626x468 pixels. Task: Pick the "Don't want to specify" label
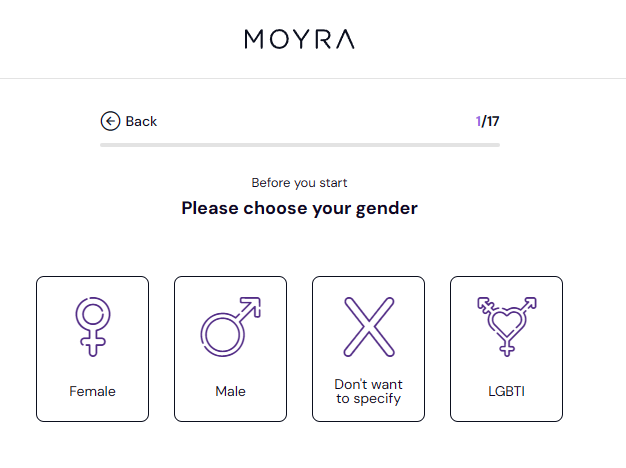[x=368, y=391]
